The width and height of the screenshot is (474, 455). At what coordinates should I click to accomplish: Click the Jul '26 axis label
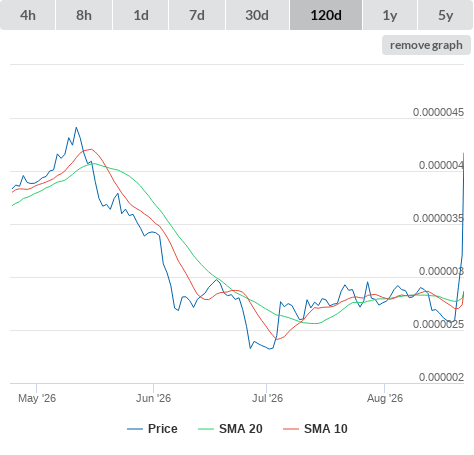pyautogui.click(x=267, y=398)
